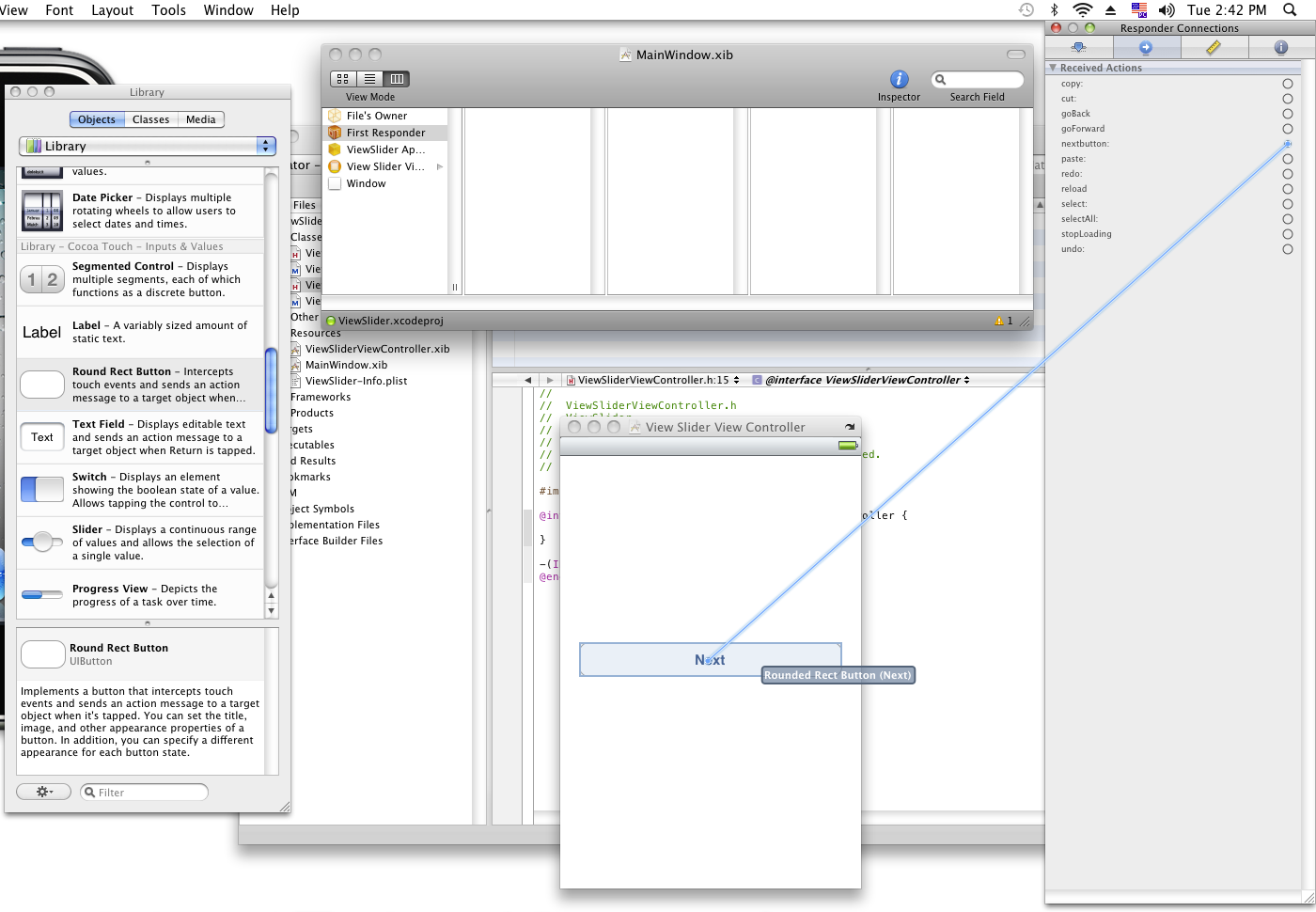
Task: Switch MainWindow.xib to icon view mode
Action: 343,79
